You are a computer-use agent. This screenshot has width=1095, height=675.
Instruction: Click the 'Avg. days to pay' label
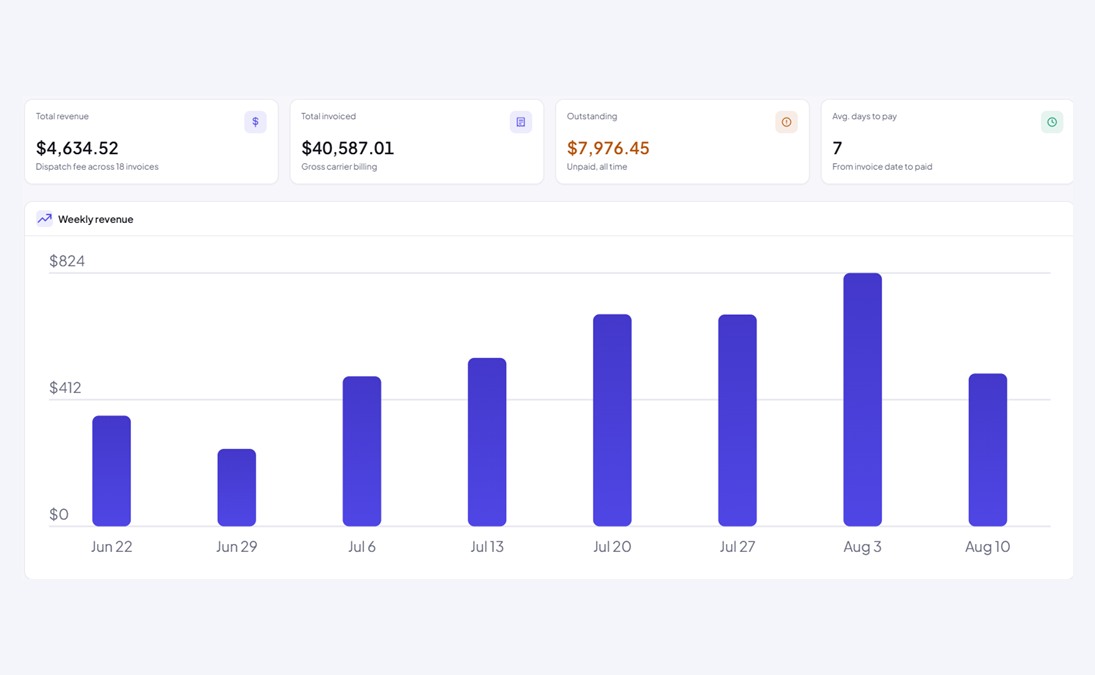point(864,117)
